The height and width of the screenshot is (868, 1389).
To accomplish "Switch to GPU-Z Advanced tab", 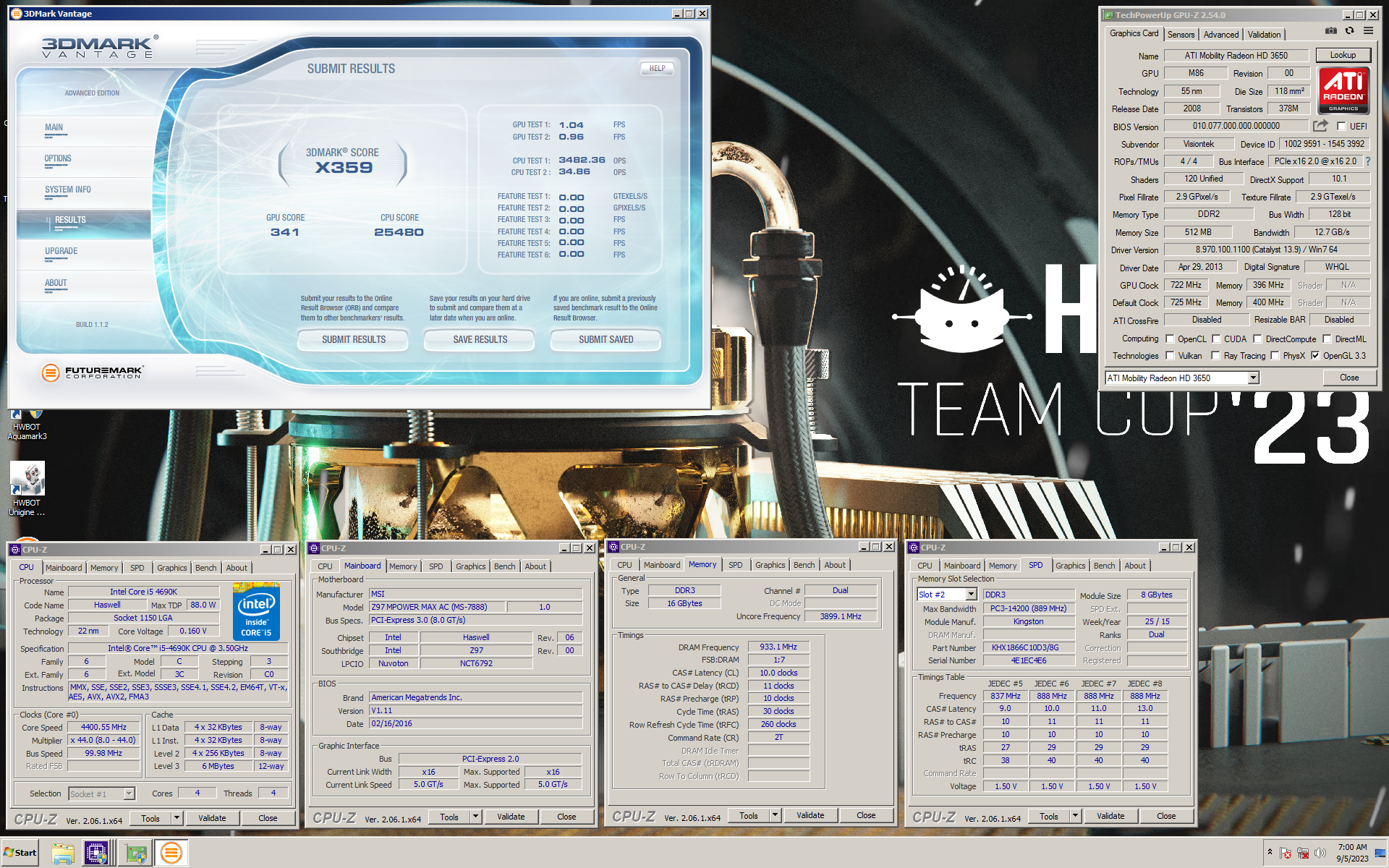I will click(1221, 35).
